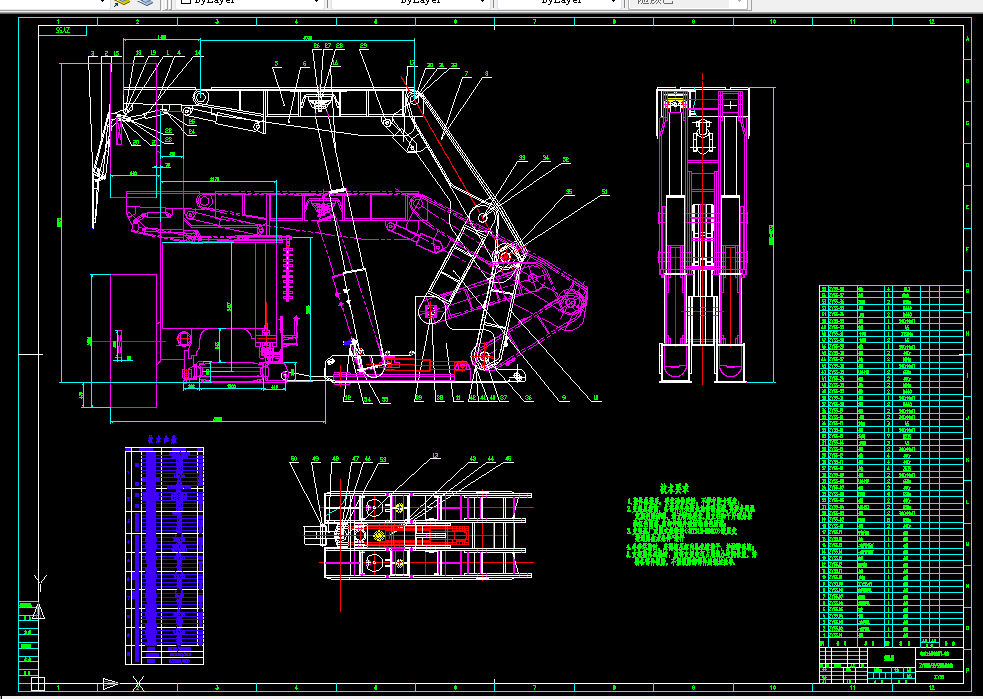Select balloon number 45 on plan view
The image size is (983, 699).
pos(508,459)
